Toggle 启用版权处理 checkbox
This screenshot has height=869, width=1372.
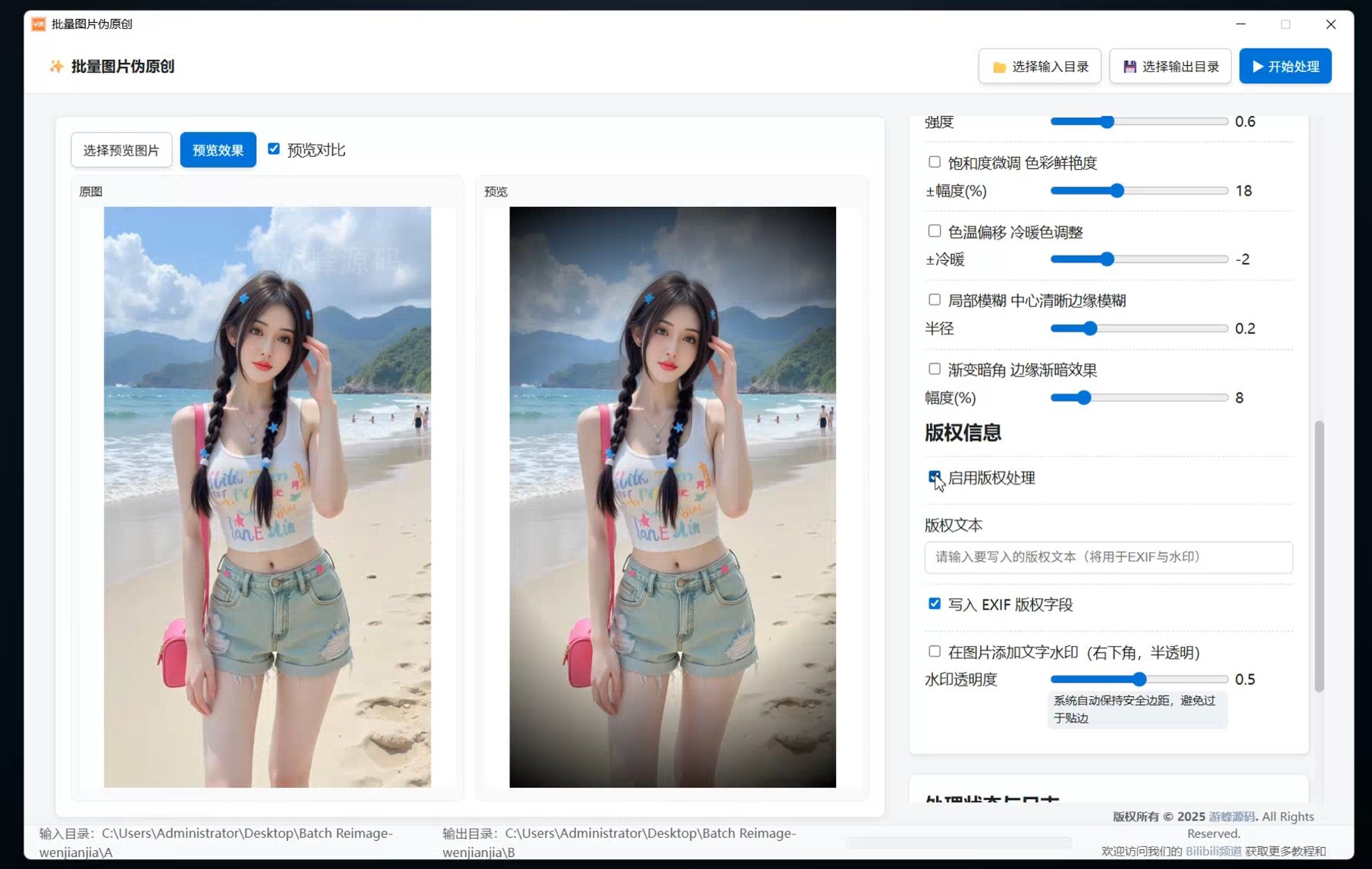point(935,477)
